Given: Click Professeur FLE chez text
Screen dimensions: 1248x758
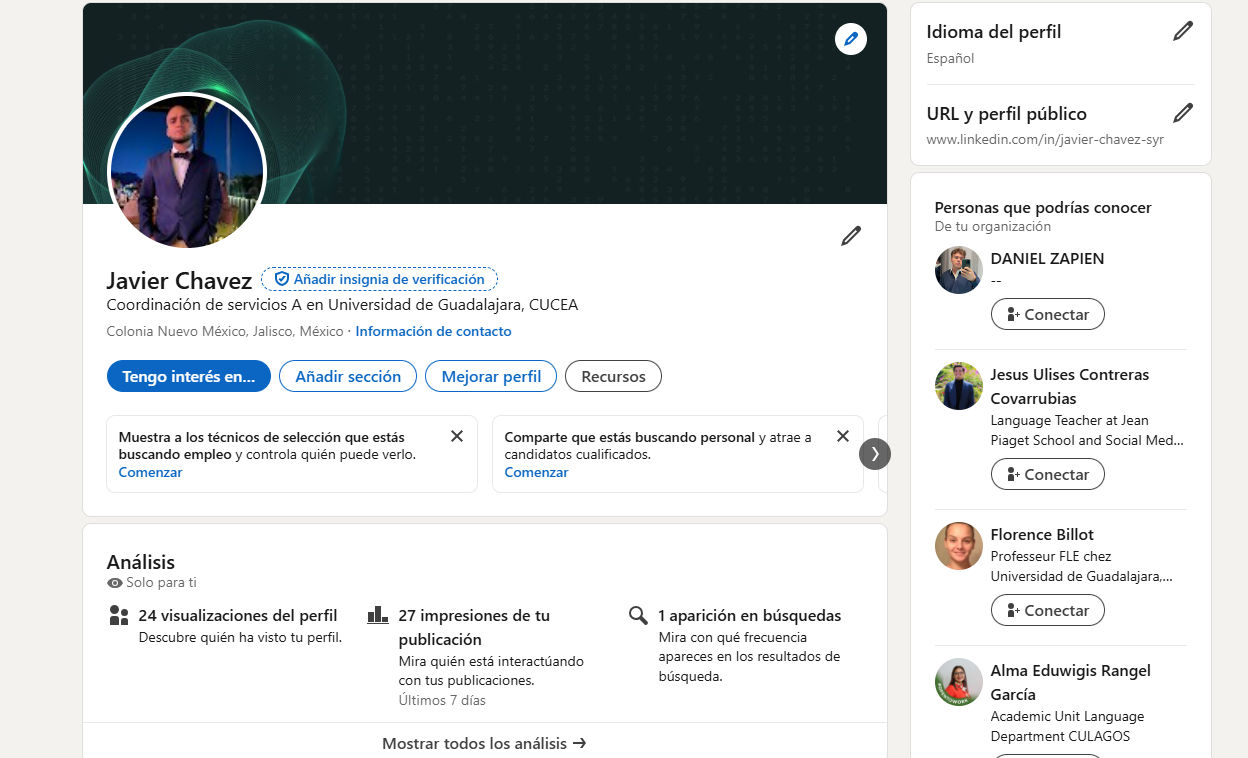Looking at the screenshot, I should click(x=1081, y=566).
